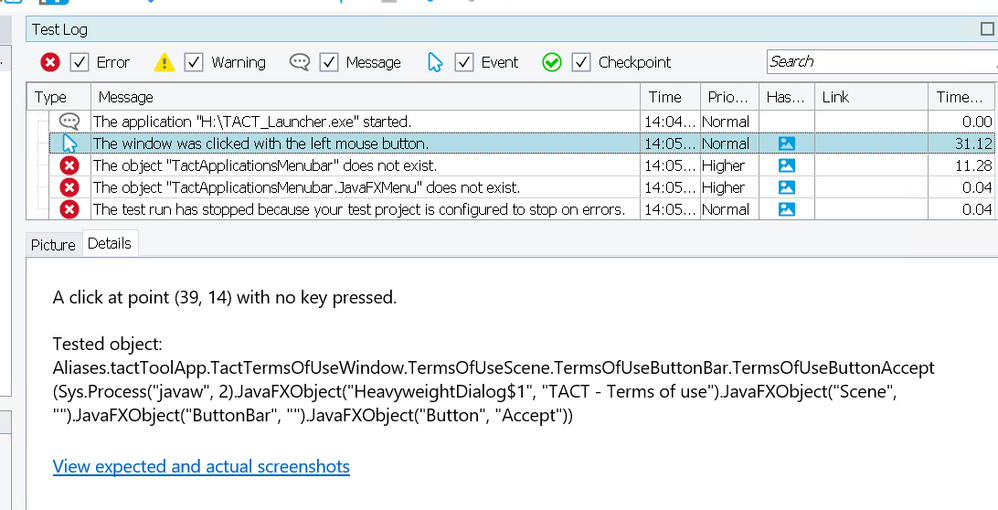The height and width of the screenshot is (510, 998).
Task: Disable the Checkpoint filter checkbox
Action: click(582, 62)
